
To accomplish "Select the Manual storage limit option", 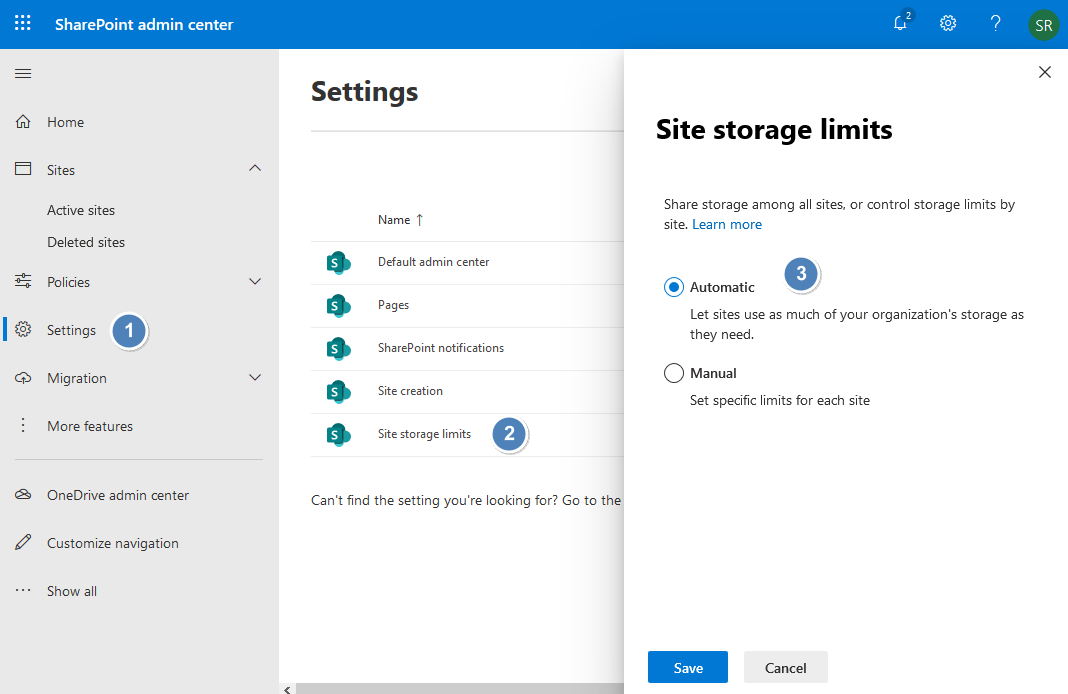I will 674,372.
